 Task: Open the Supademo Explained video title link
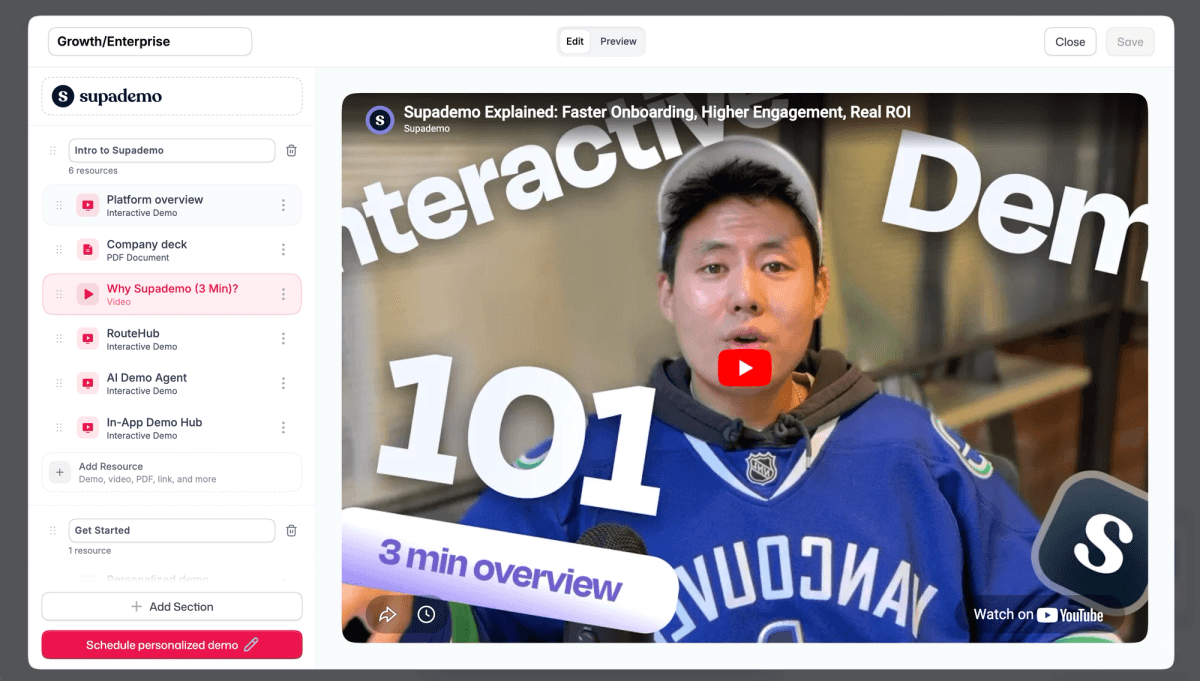657,112
